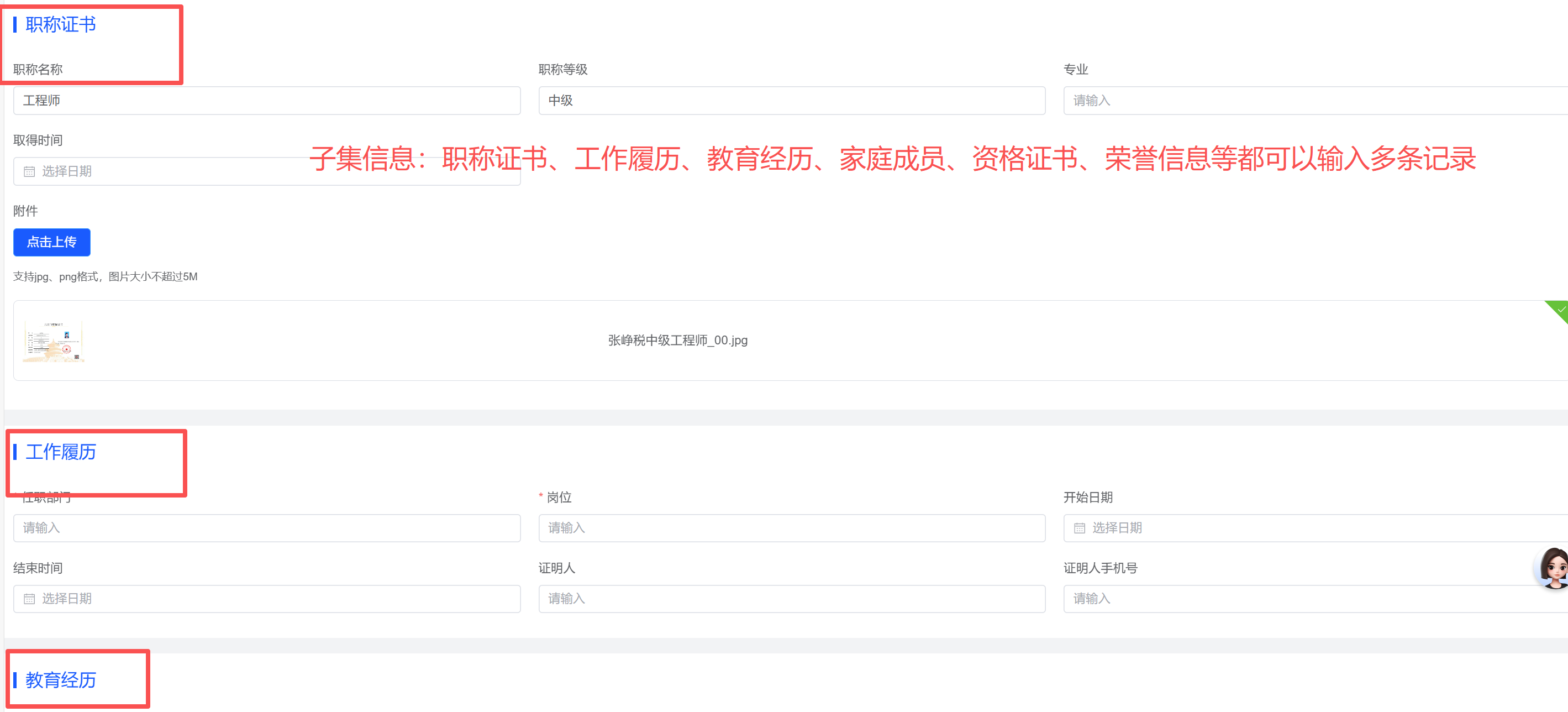The width and height of the screenshot is (1568, 712).
Task: Open the 取得时间 date picker field
Action: [183, 172]
